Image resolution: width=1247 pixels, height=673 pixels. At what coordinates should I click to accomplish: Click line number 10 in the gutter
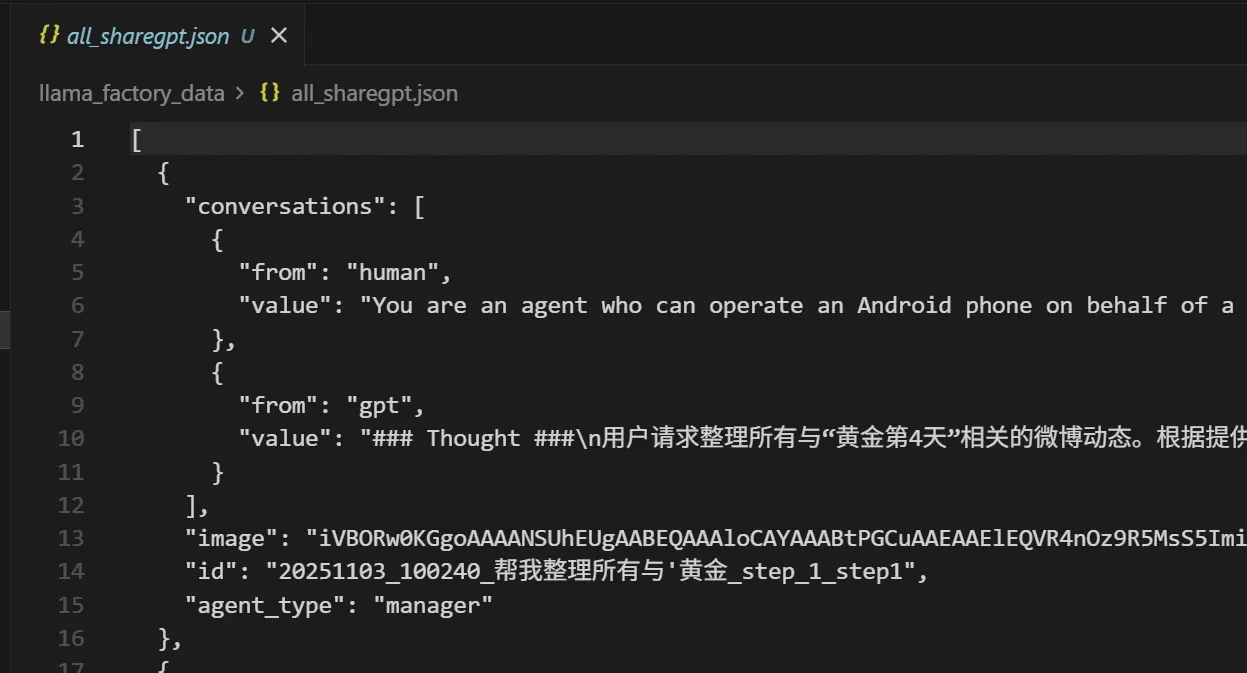(71, 438)
